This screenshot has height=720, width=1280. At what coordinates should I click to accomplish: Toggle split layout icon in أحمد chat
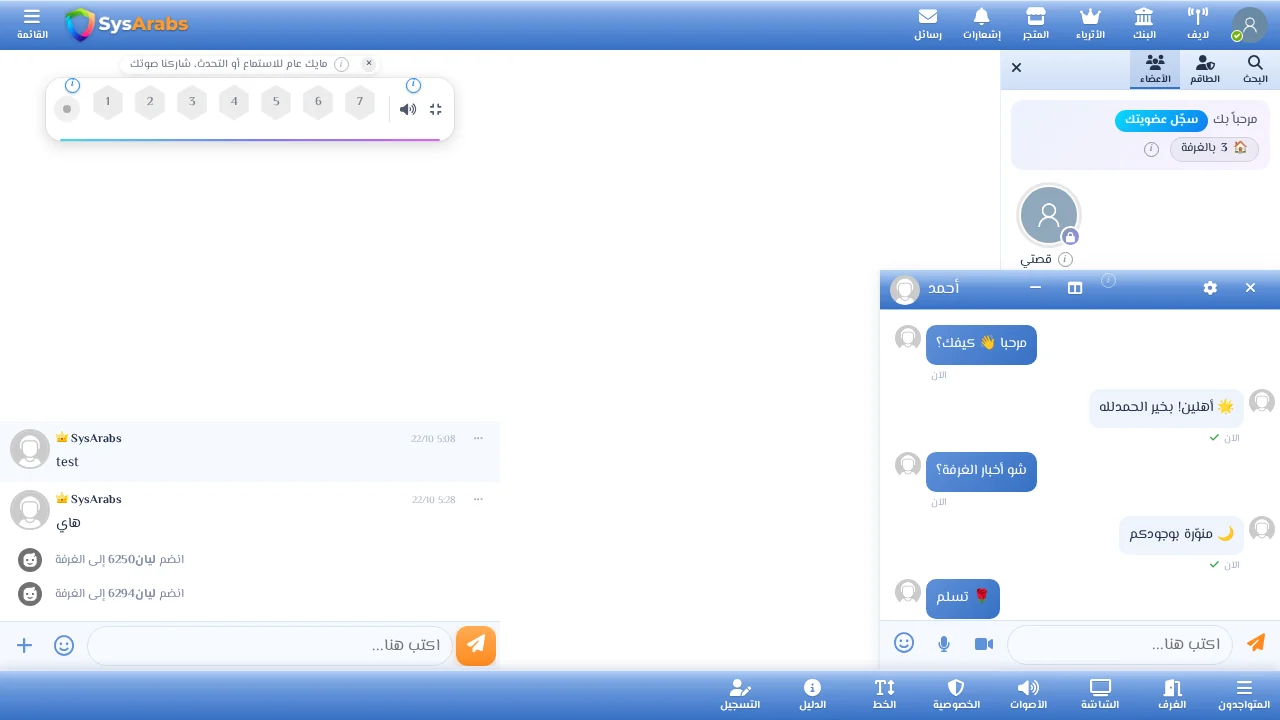click(x=1075, y=288)
